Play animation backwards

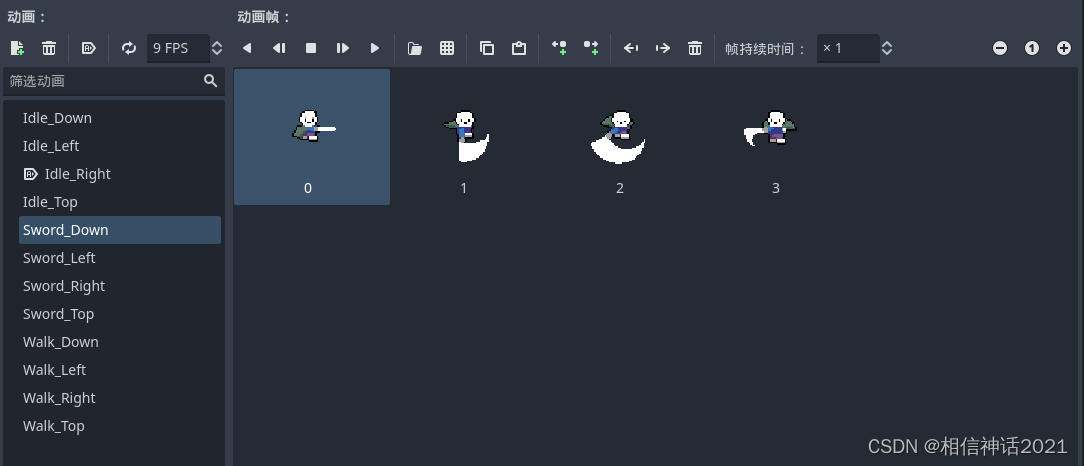[x=247, y=48]
